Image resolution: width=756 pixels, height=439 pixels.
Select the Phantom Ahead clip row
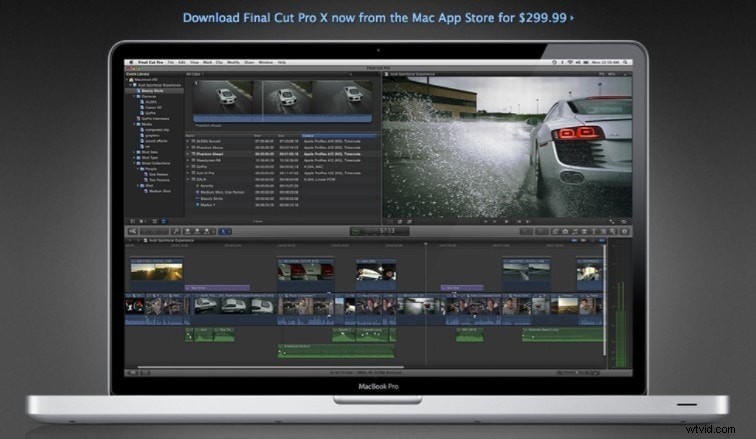point(283,154)
